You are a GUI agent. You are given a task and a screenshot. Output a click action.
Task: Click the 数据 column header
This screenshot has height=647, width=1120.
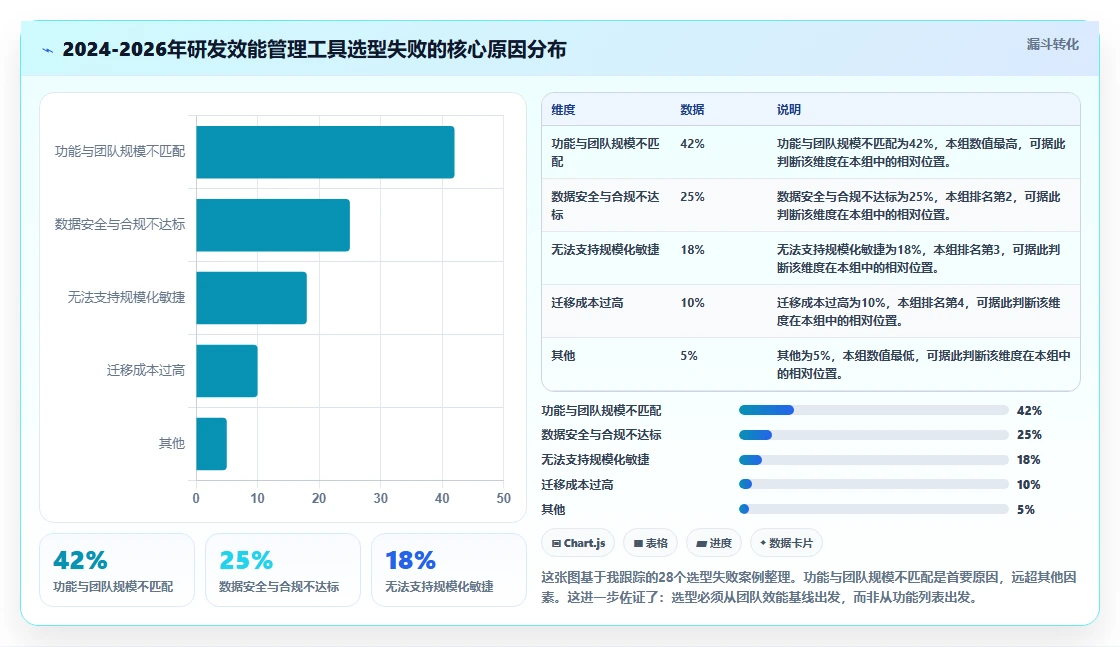[x=692, y=109]
